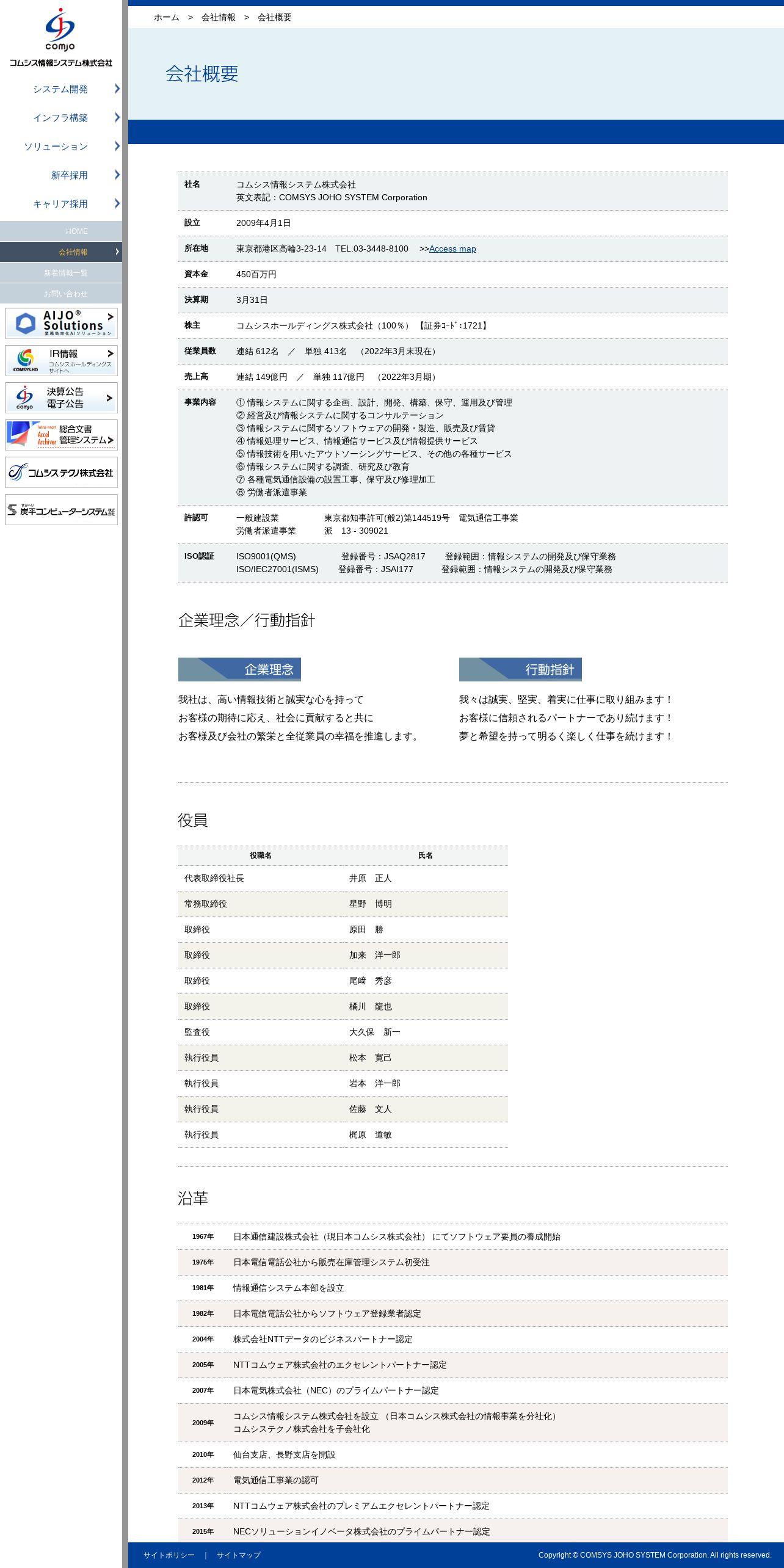Viewport: 784px width, 1568px height.
Task: Open the コムシステクノ株式会社 banner
Action: coord(61,472)
